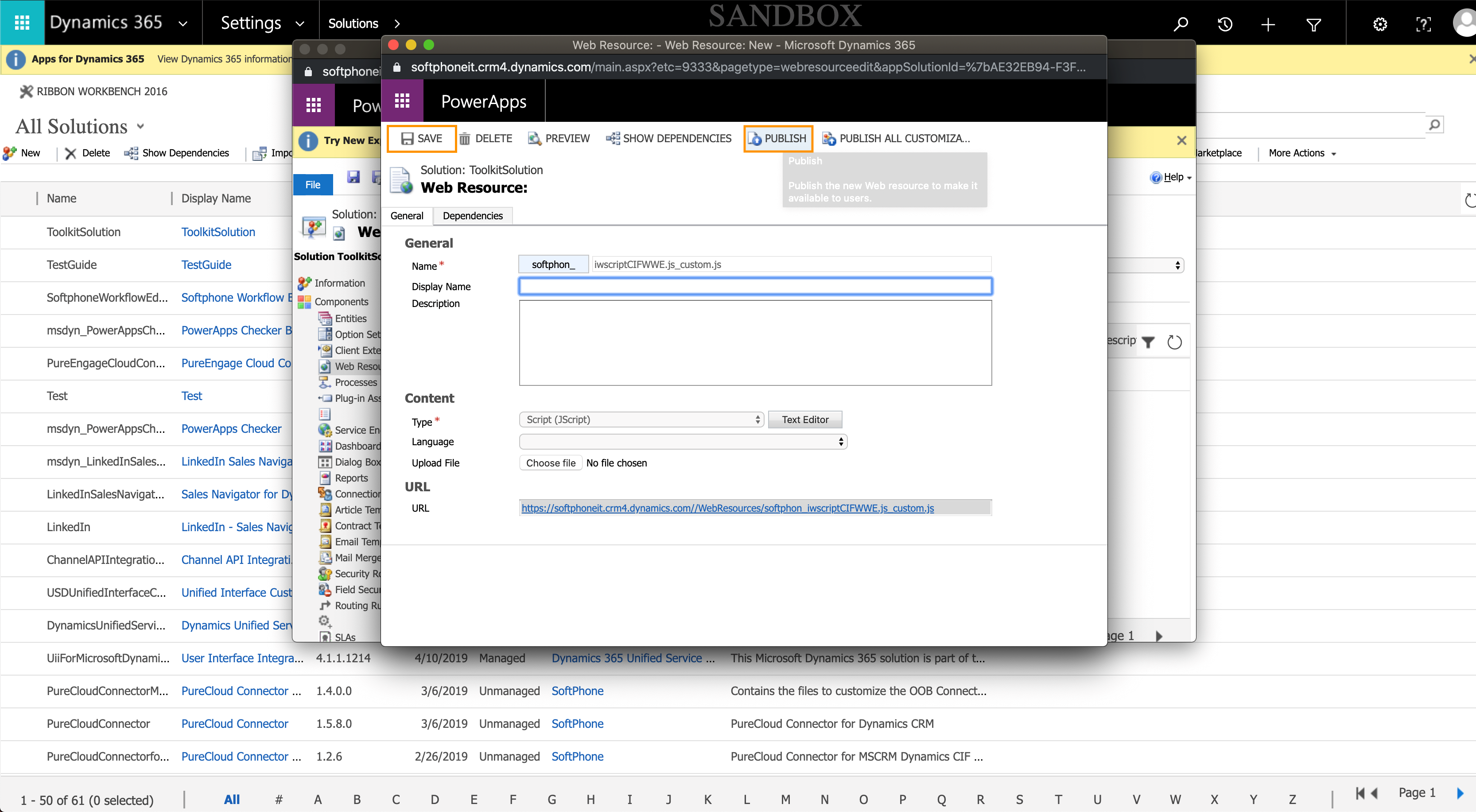The width and height of the screenshot is (1476, 812).
Task: Select Information in solution tree
Action: (339, 283)
